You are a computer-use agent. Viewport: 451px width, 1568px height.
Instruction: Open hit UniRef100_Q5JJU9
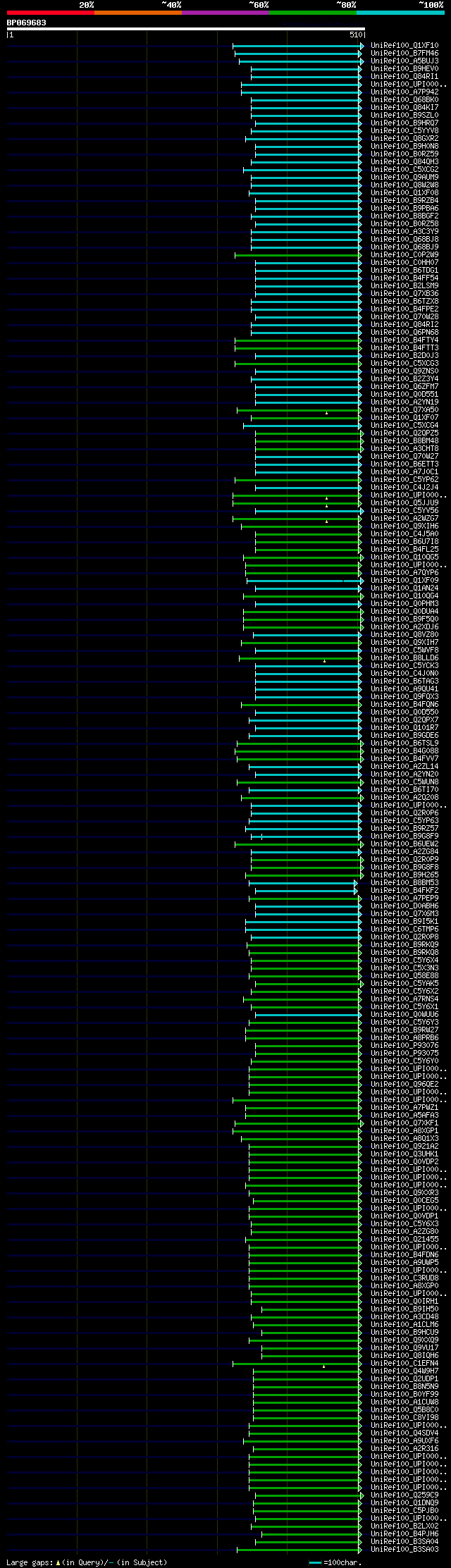tap(404, 503)
